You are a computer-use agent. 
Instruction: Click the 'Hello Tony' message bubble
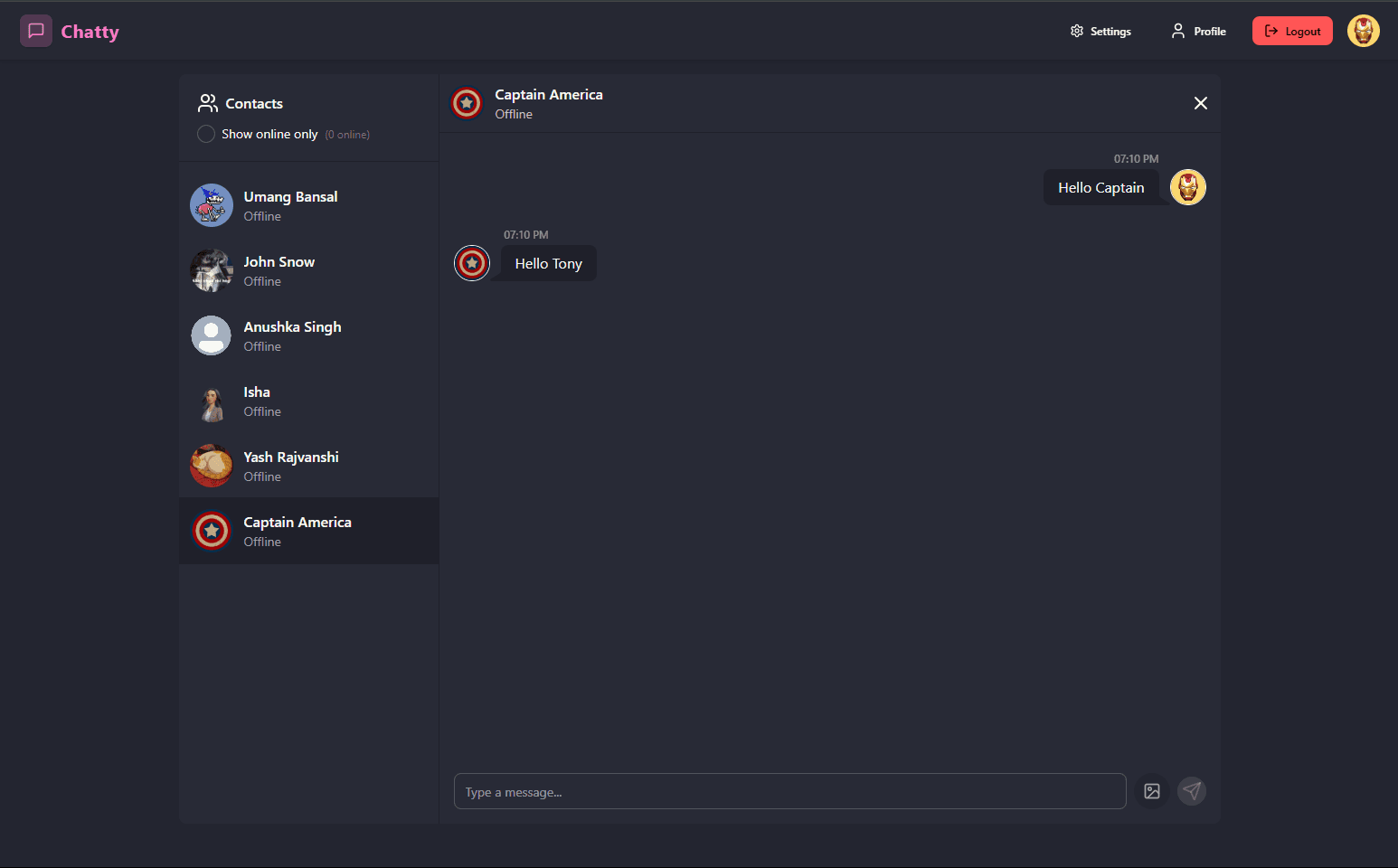click(x=549, y=263)
